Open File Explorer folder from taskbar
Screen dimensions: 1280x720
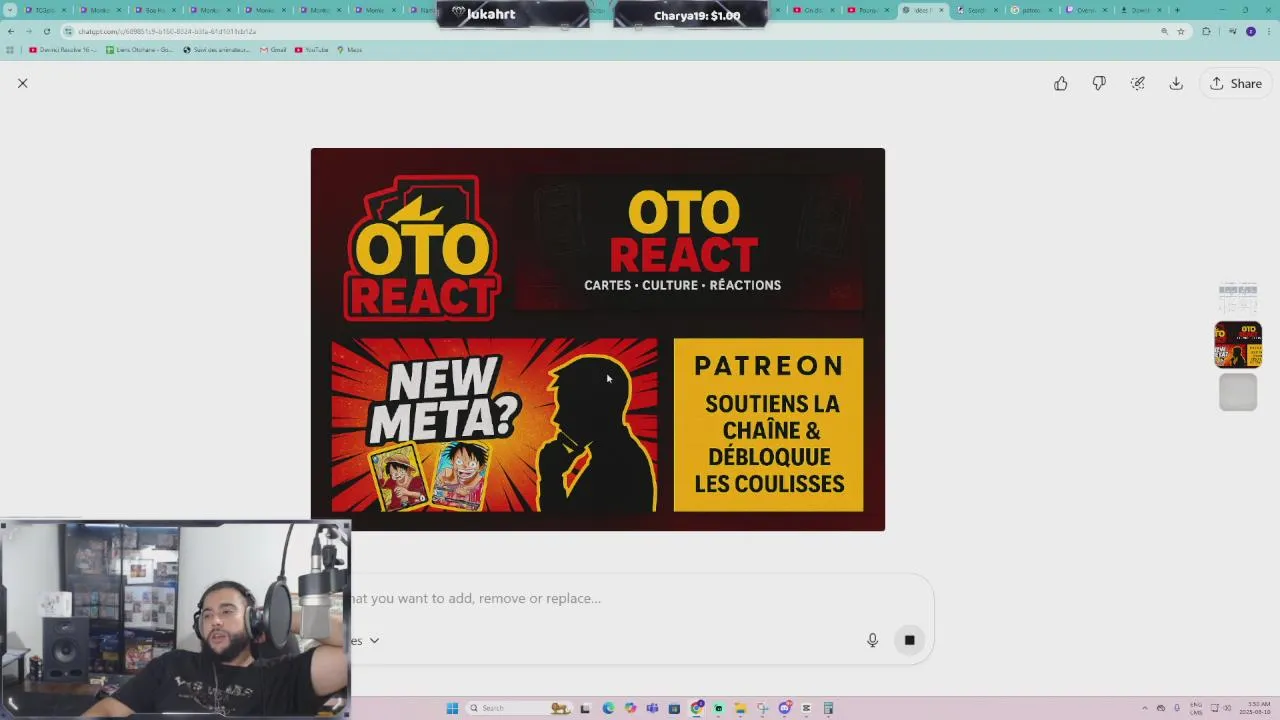pos(740,708)
